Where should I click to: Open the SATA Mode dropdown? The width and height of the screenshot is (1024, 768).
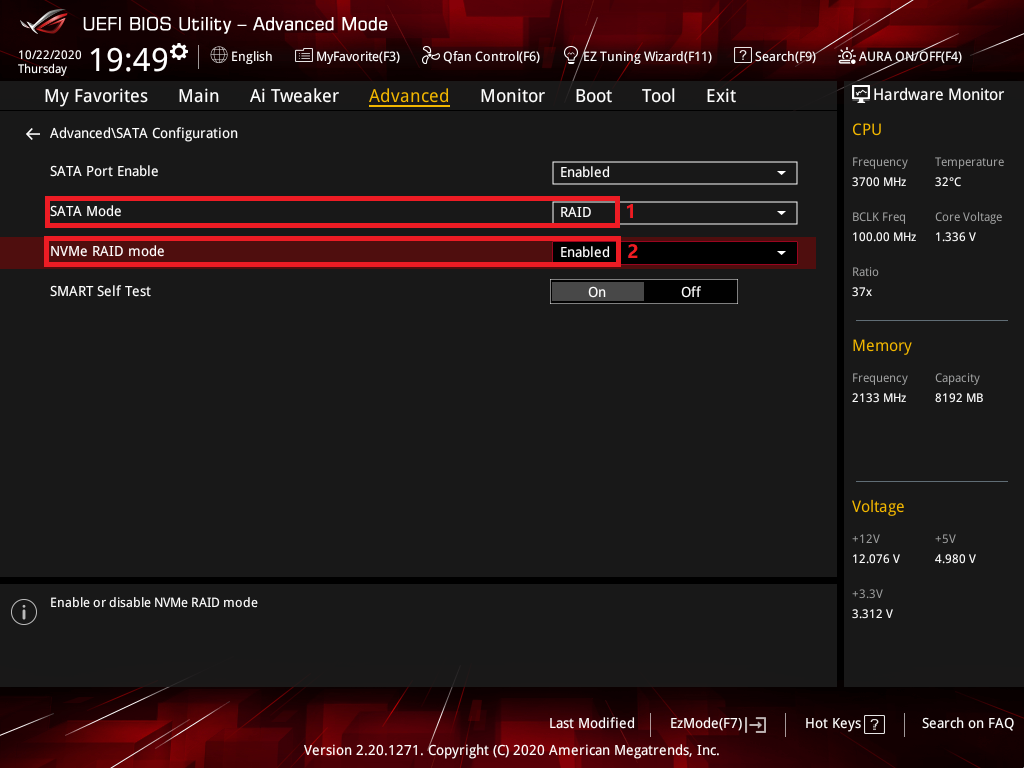click(675, 212)
